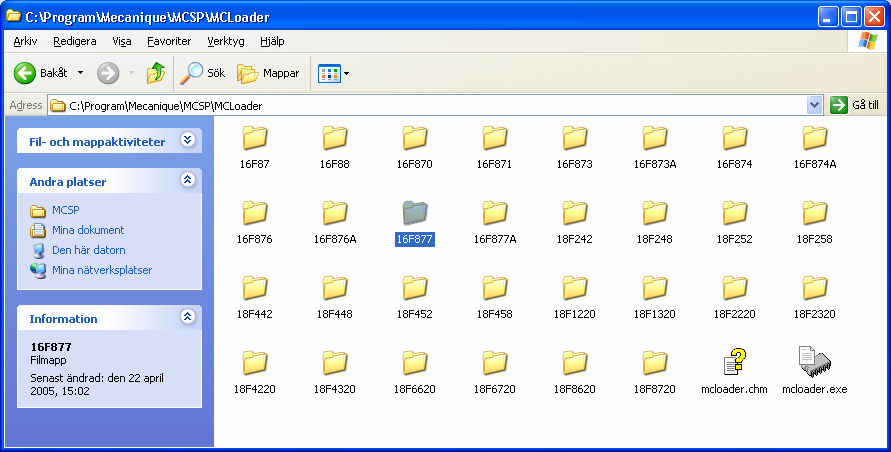Open the Forward history dropdown arrow
Image resolution: width=891 pixels, height=452 pixels.
(x=131, y=73)
